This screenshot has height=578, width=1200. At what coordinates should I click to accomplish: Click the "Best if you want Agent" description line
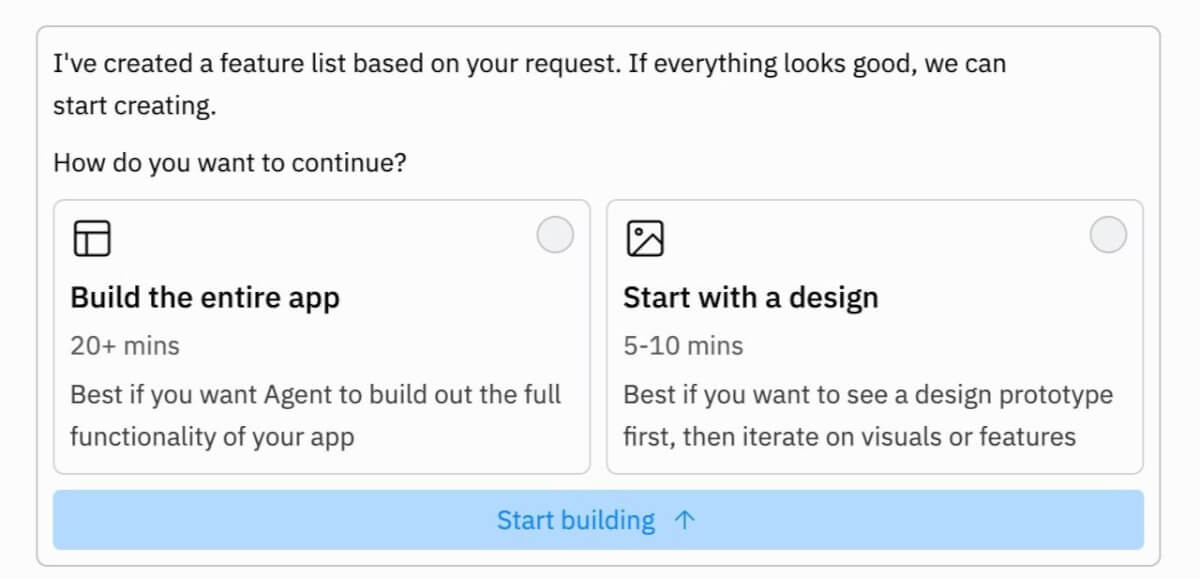[315, 394]
